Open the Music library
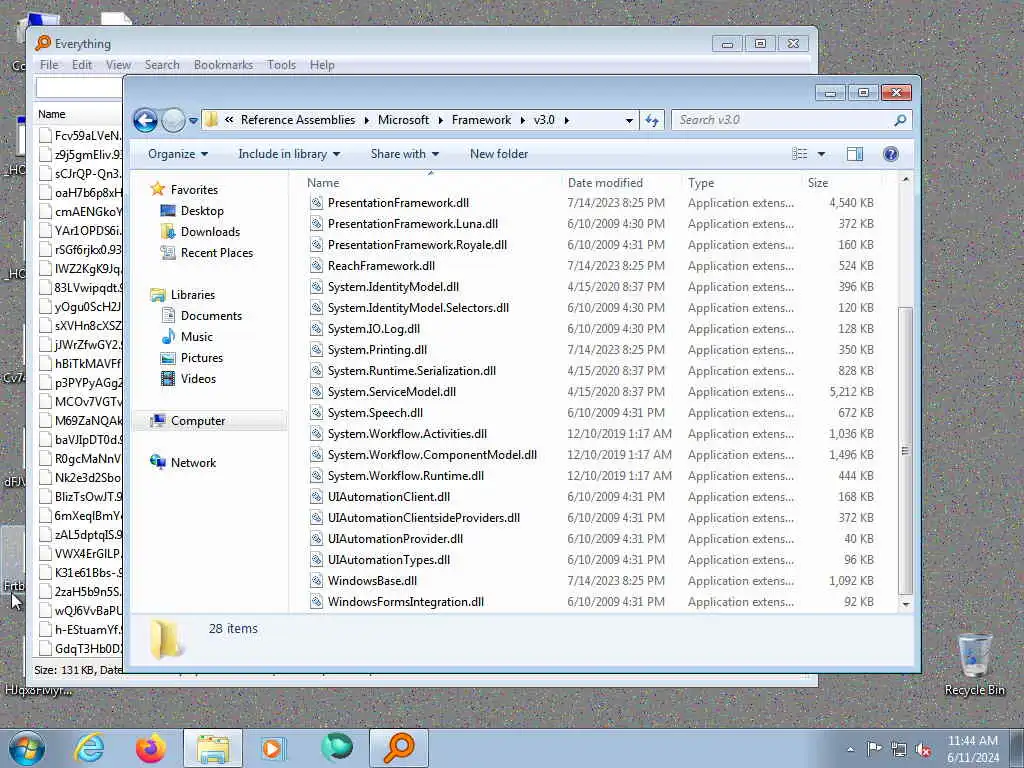The height and width of the screenshot is (768, 1024). (x=197, y=337)
